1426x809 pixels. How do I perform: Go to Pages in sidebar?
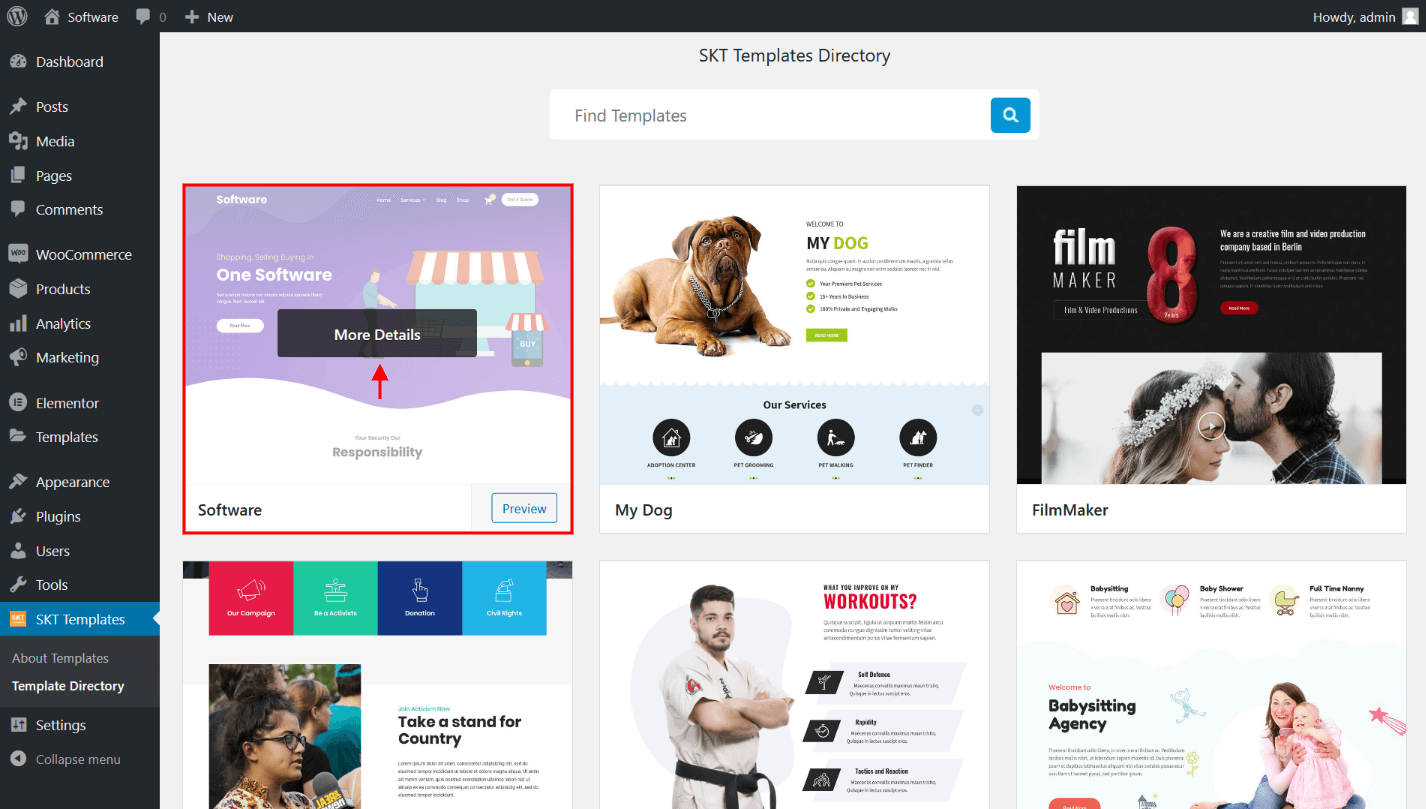point(80,176)
